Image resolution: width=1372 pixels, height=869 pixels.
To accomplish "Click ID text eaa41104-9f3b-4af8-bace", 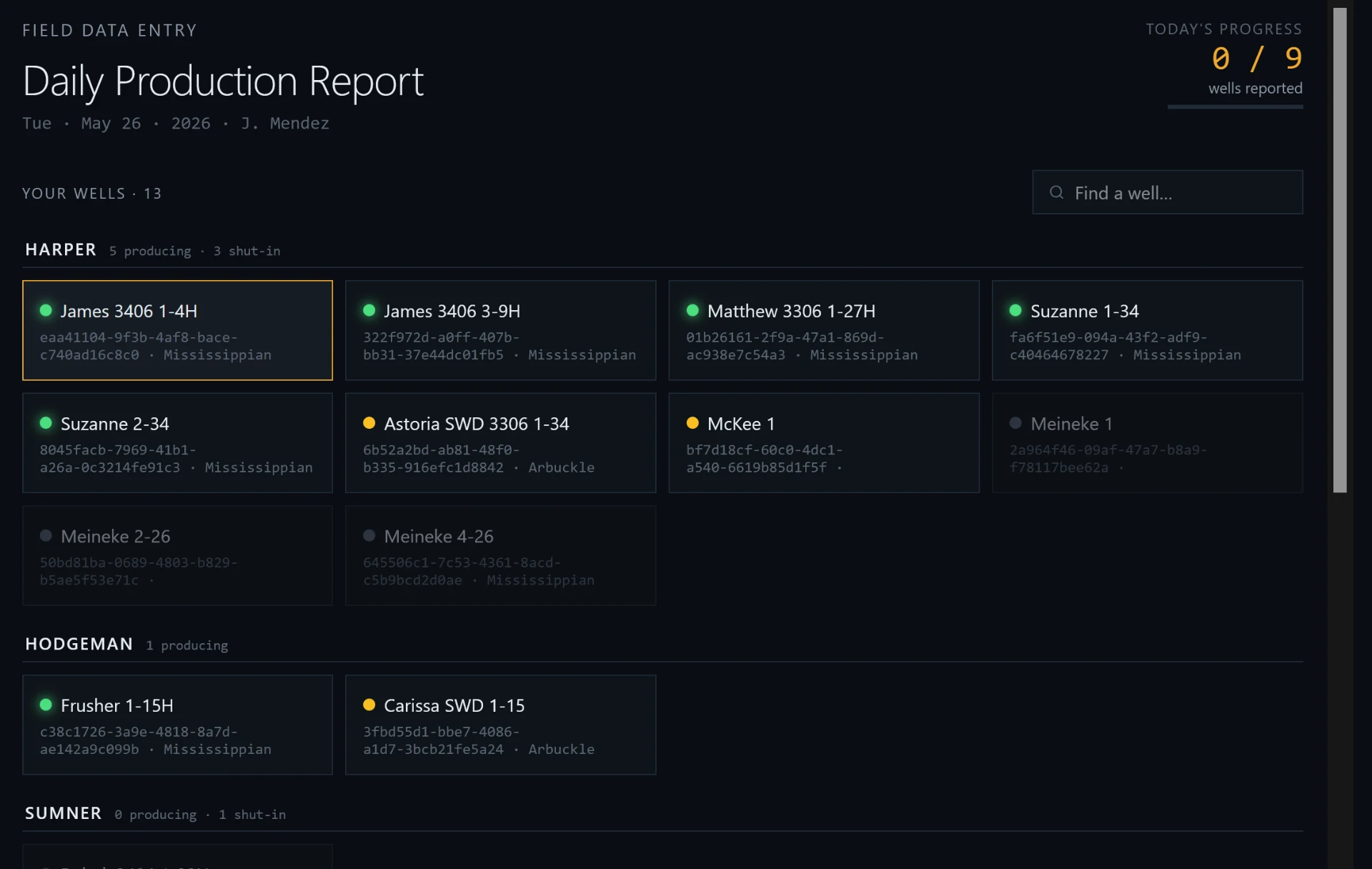I will (x=139, y=337).
